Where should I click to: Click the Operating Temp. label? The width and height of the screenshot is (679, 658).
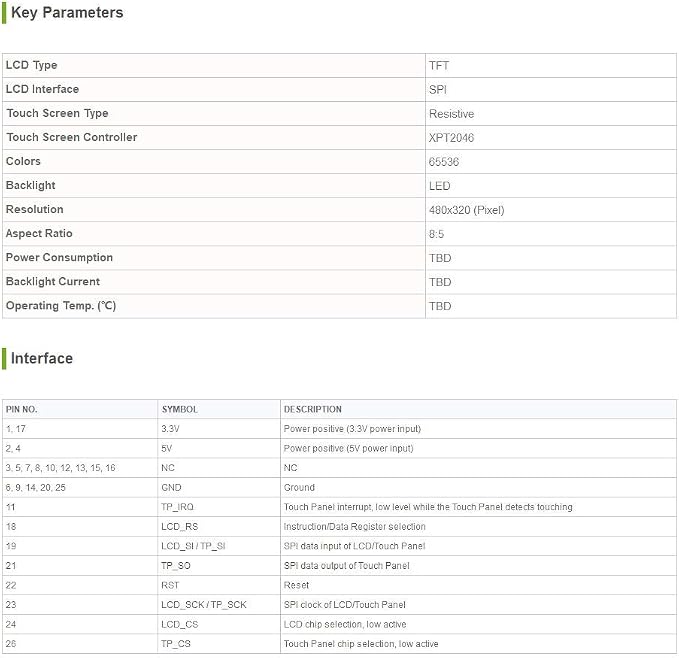point(61,306)
